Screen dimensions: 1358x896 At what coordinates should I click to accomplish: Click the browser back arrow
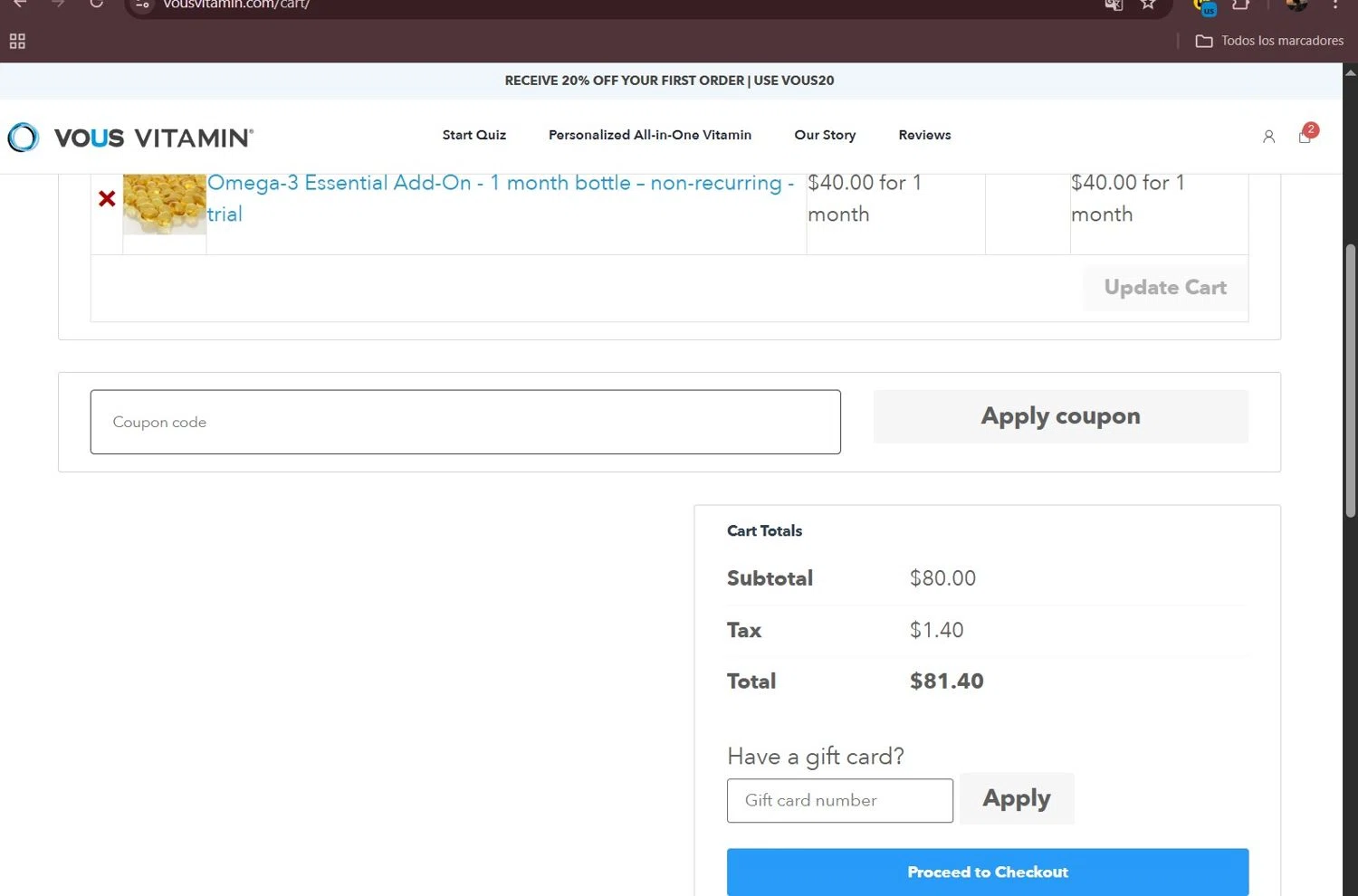pos(19,4)
